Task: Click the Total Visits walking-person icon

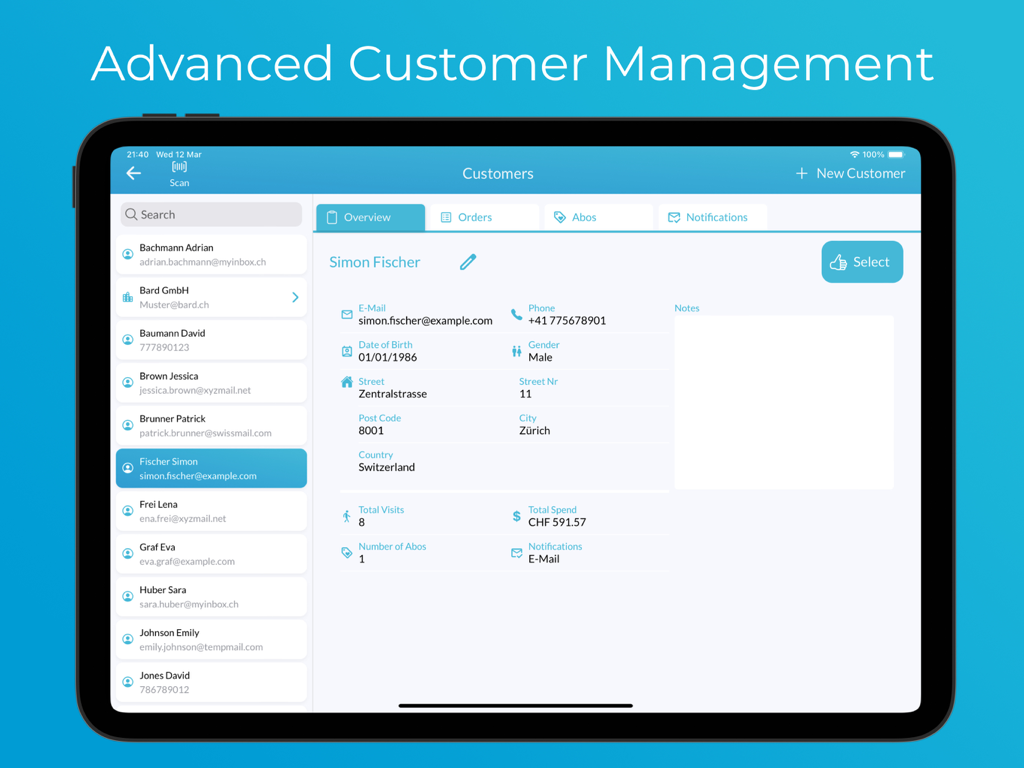Action: pyautogui.click(x=344, y=514)
